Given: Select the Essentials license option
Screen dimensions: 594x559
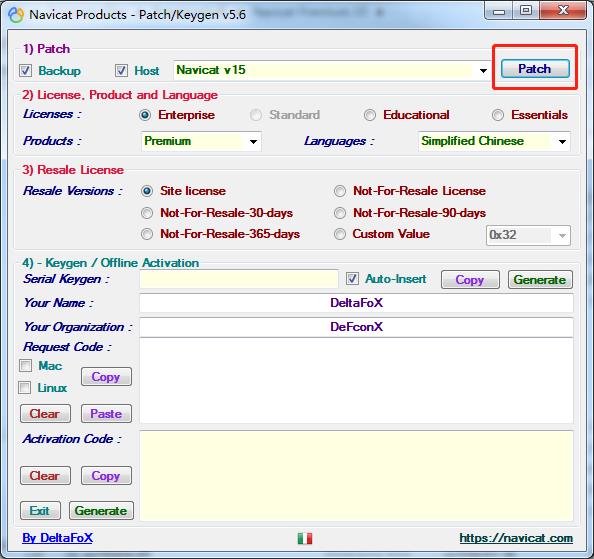Looking at the screenshot, I should coord(498,115).
